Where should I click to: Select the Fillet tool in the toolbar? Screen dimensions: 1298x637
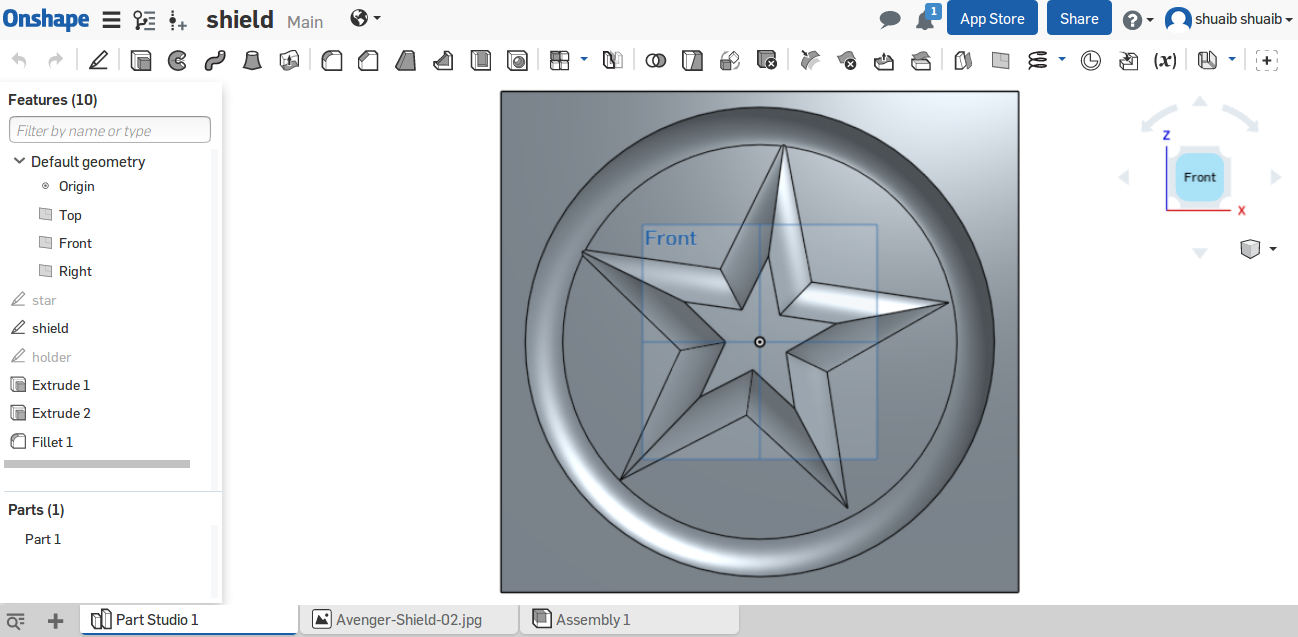click(332, 61)
